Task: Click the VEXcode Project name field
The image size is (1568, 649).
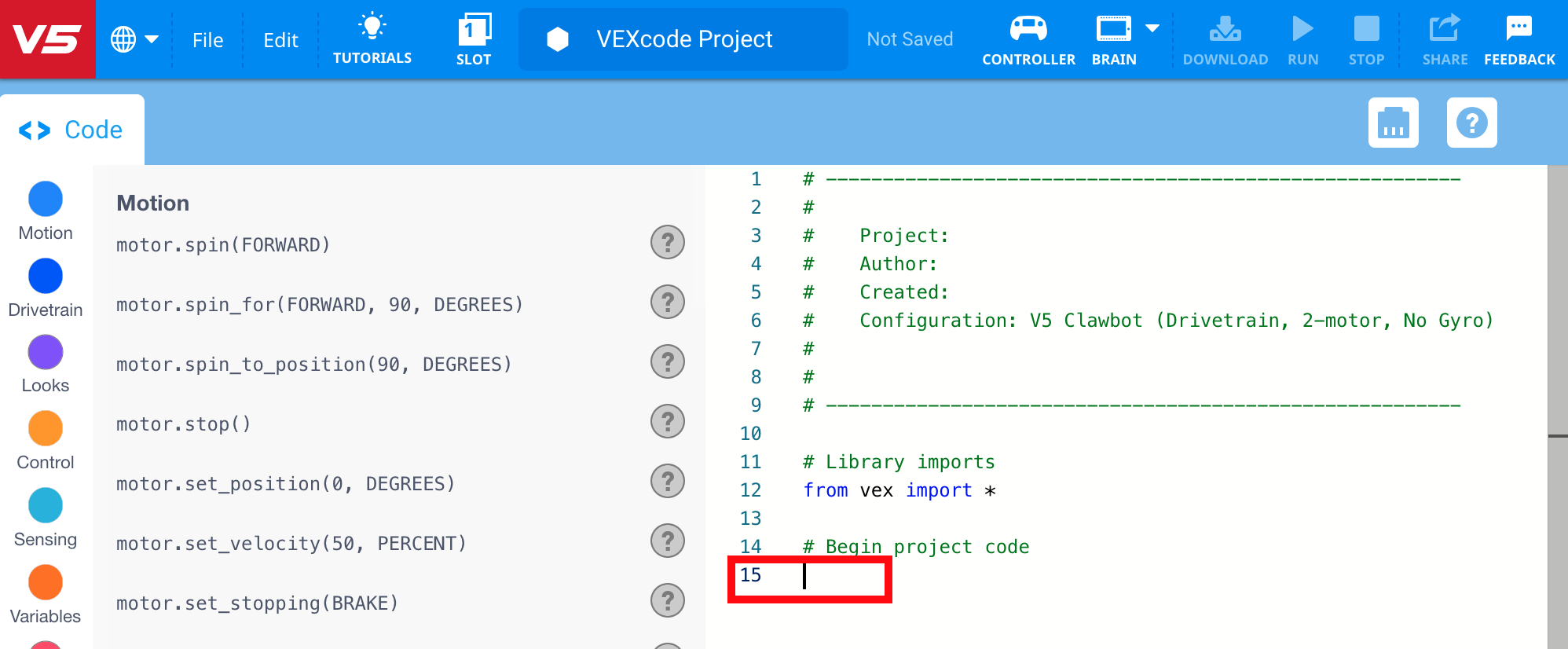Action: coord(683,39)
